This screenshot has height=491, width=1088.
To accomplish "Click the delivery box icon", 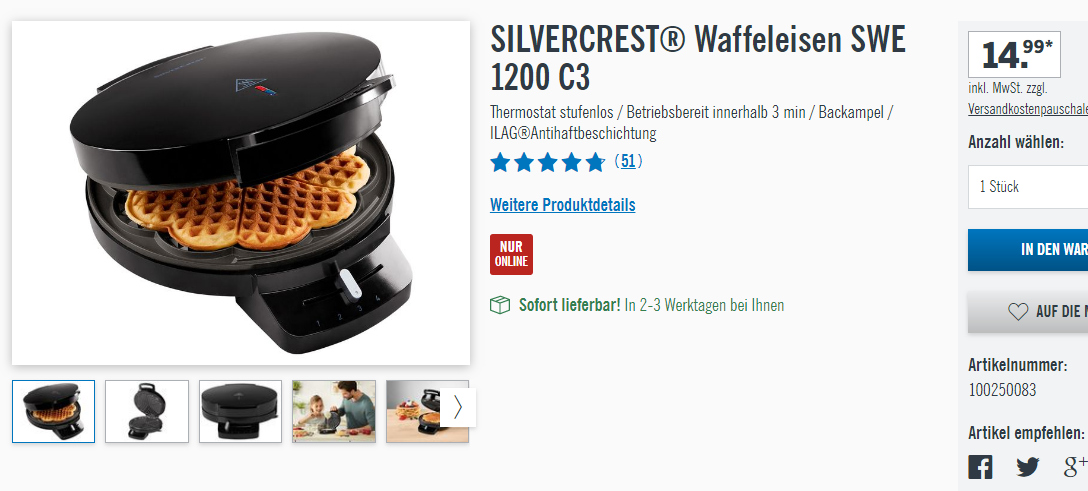I will pyautogui.click(x=500, y=305).
